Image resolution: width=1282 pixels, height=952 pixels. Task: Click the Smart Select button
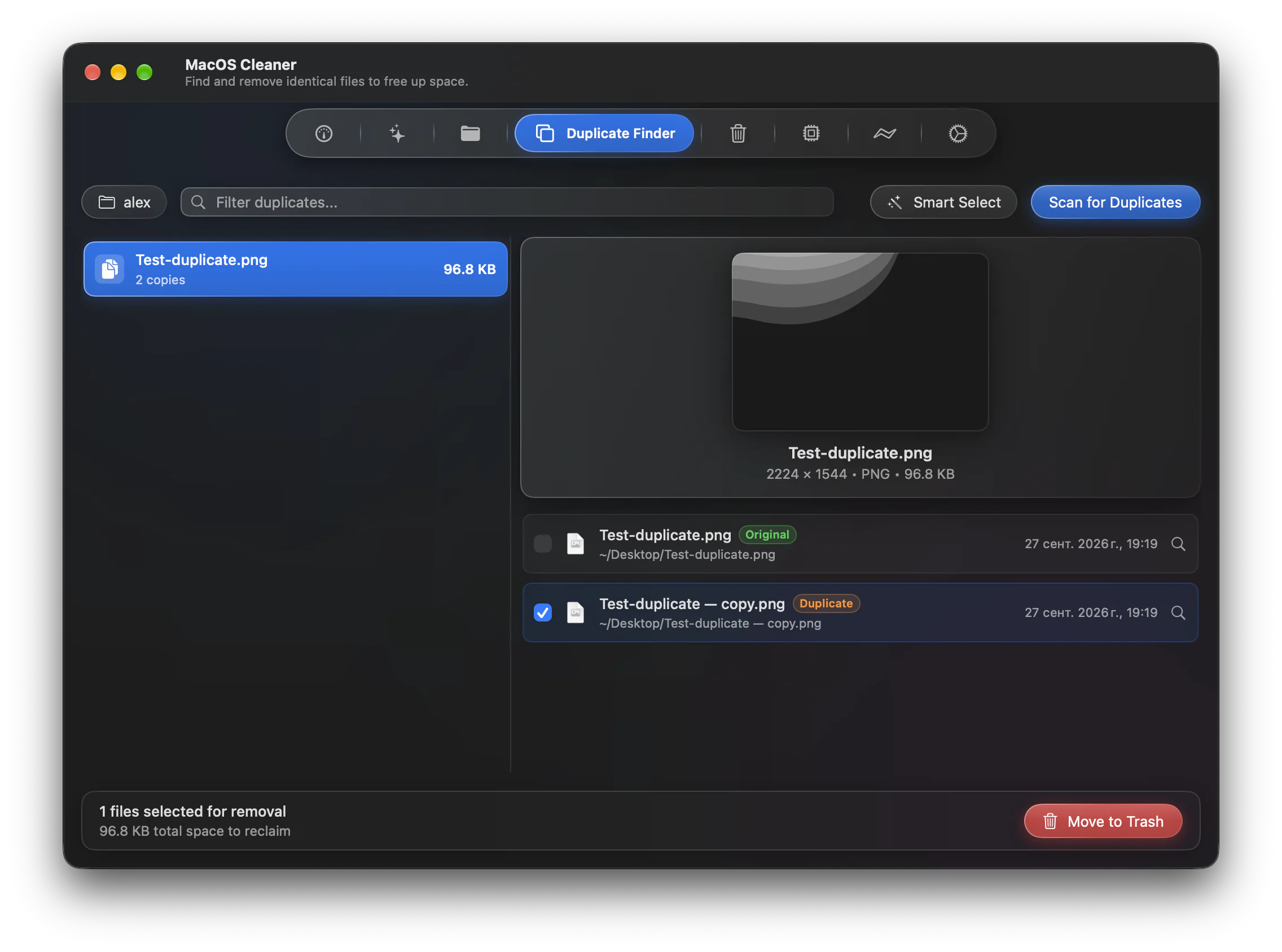943,202
